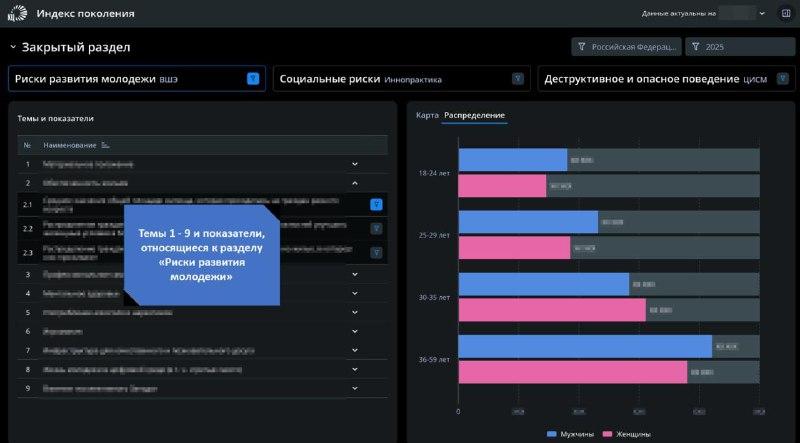This screenshot has height=443, width=800.
Task: Select the Распределение tab
Action: [475, 115]
